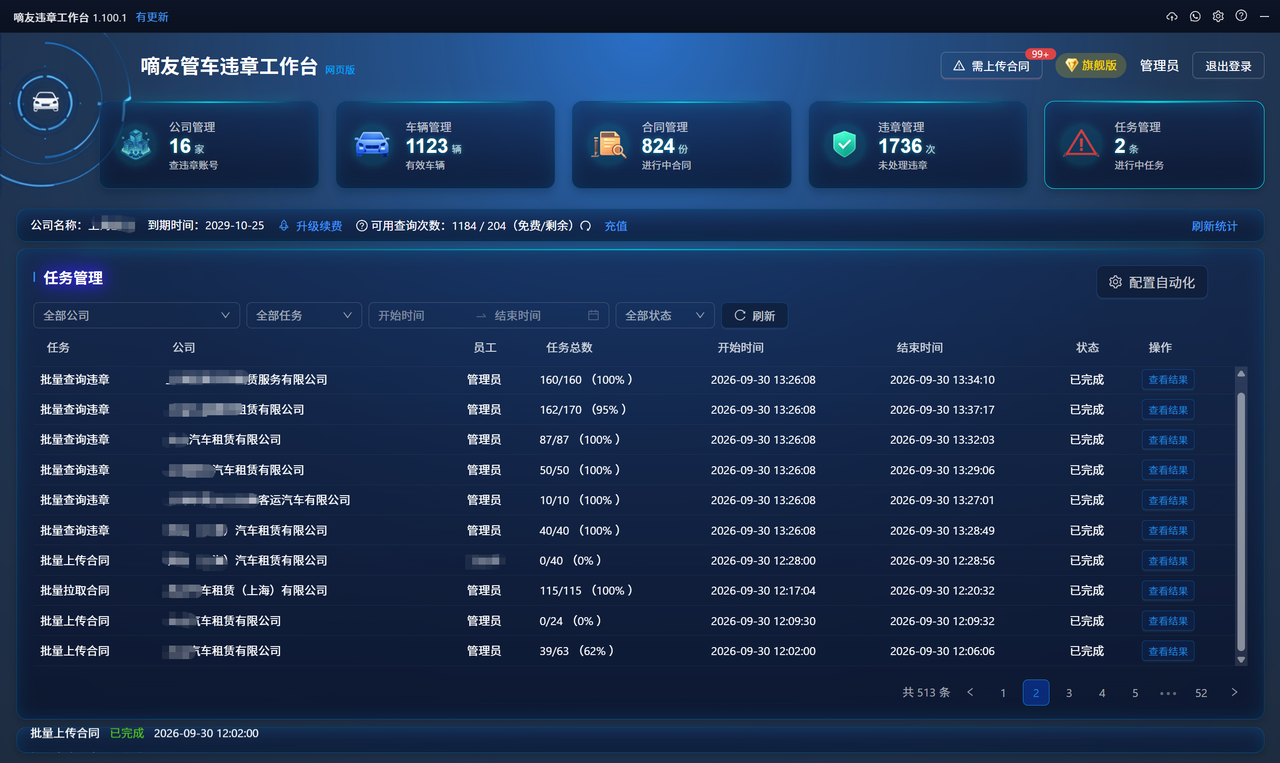This screenshot has width=1280, height=763.
Task: Click the 配置自动化 button
Action: (1152, 282)
